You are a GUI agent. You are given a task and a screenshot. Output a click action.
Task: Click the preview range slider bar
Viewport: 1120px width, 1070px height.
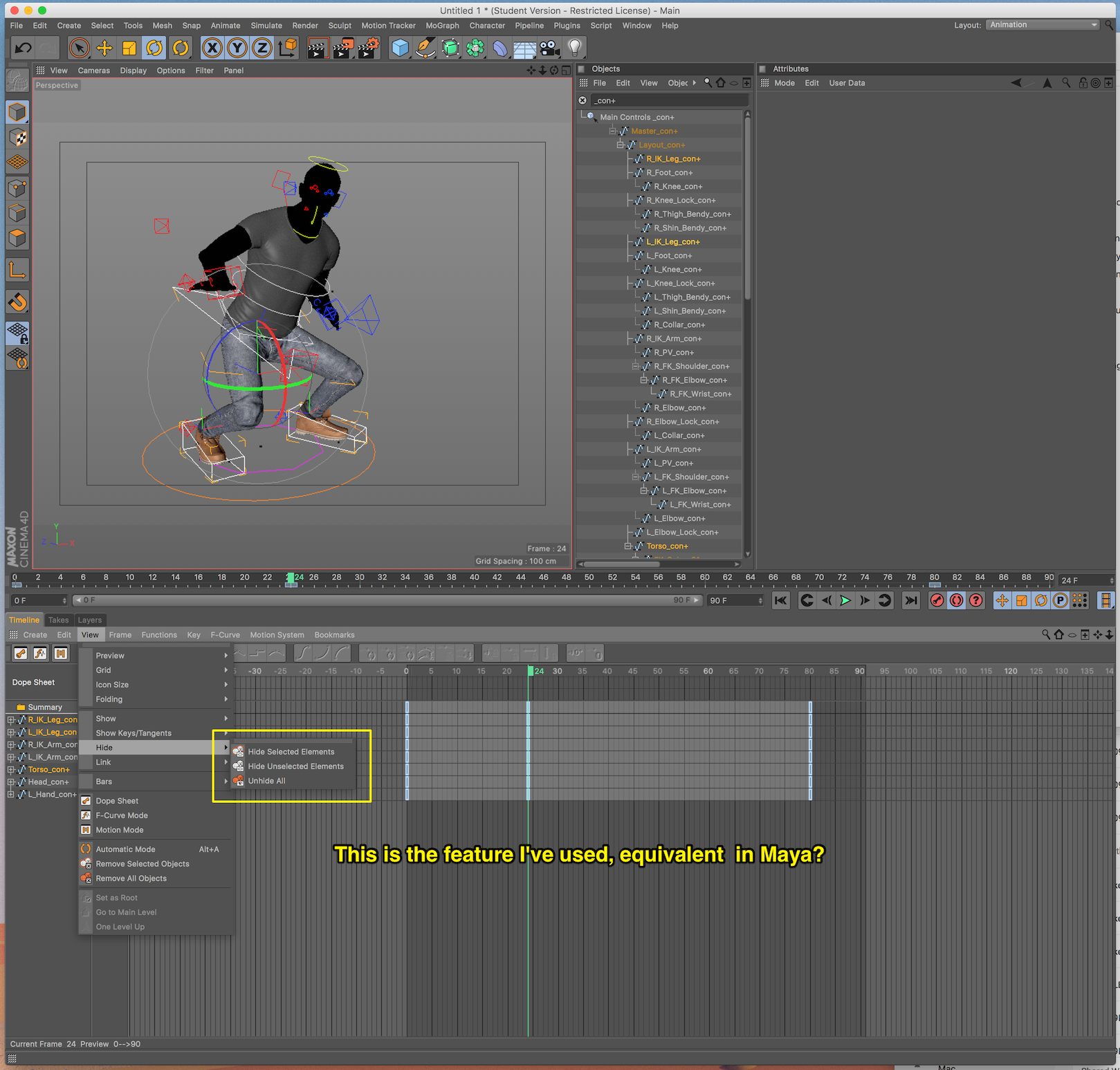387,600
